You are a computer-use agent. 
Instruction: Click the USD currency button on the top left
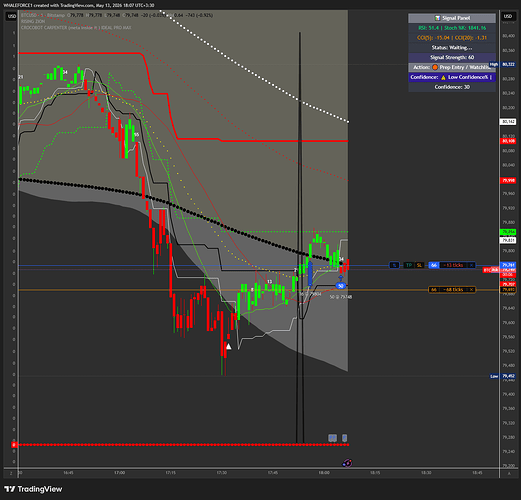coord(12,16)
